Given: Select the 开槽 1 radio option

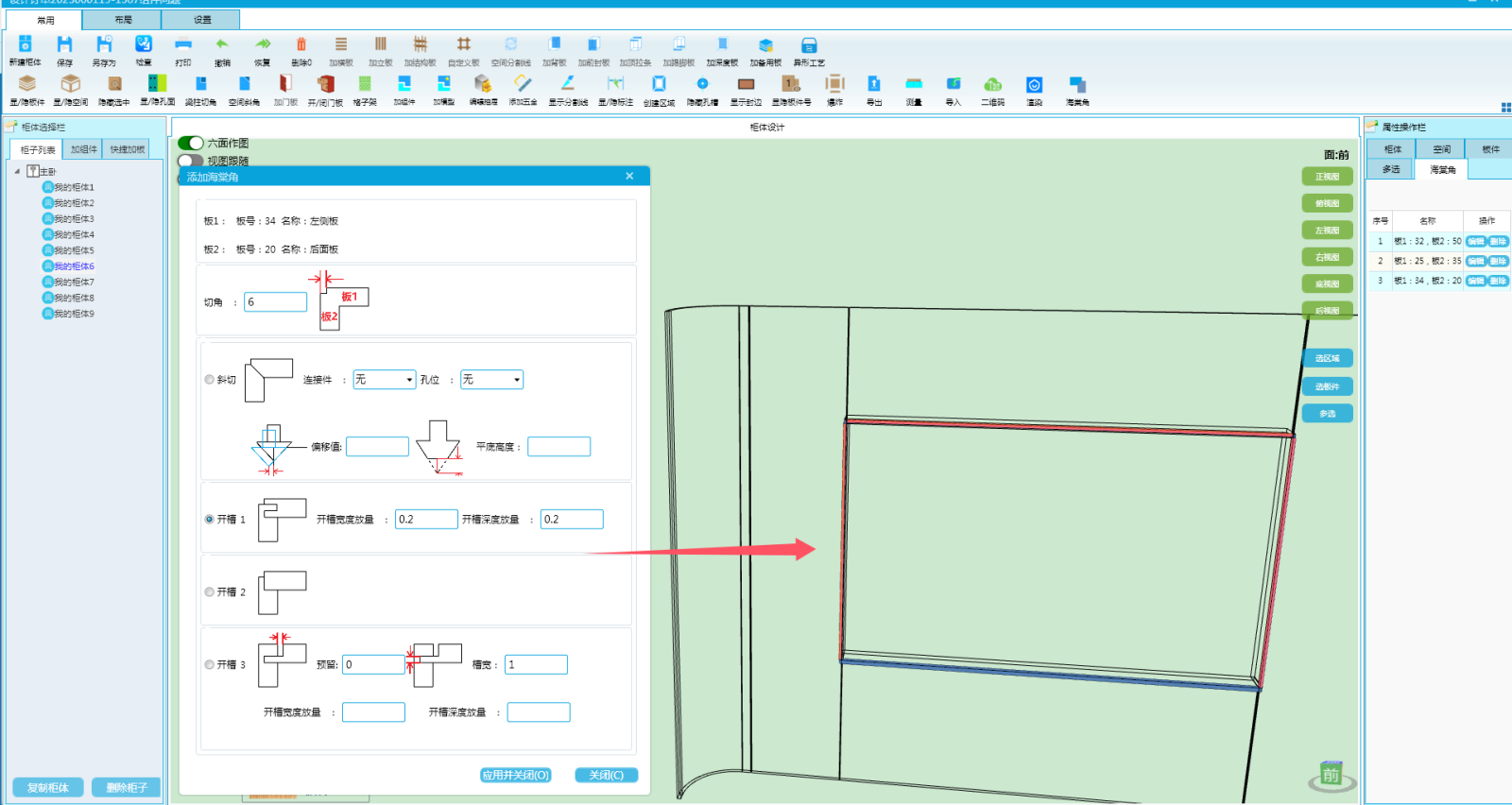Looking at the screenshot, I should click(210, 520).
